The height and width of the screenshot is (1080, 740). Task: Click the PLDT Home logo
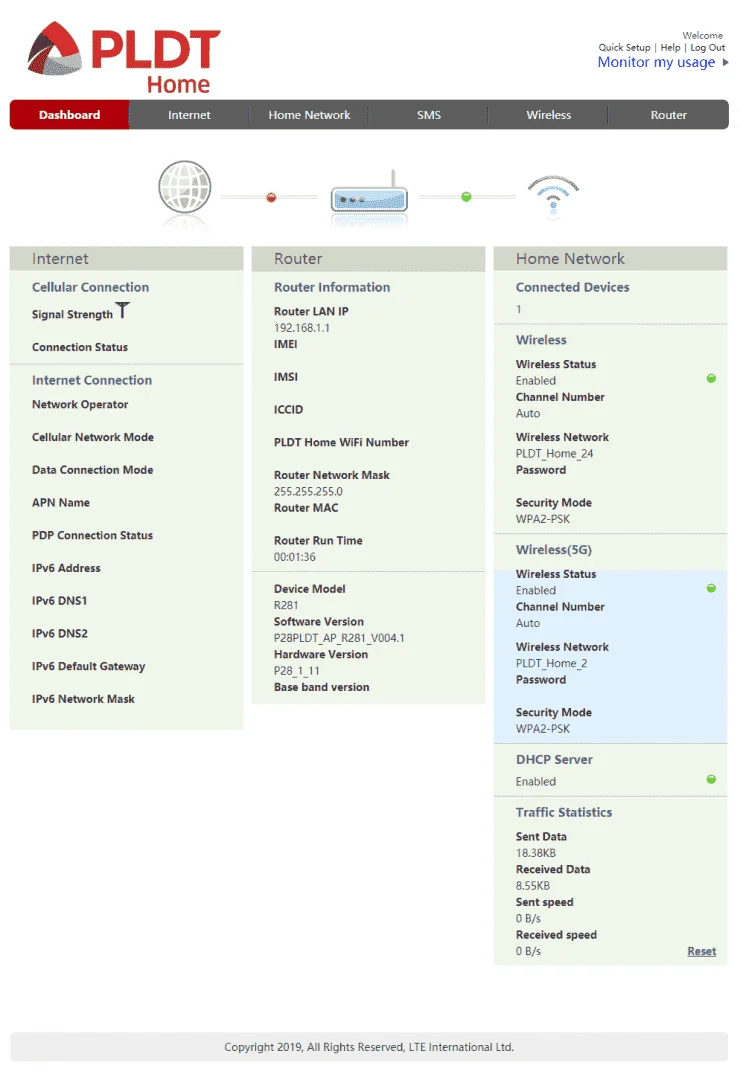[124, 58]
